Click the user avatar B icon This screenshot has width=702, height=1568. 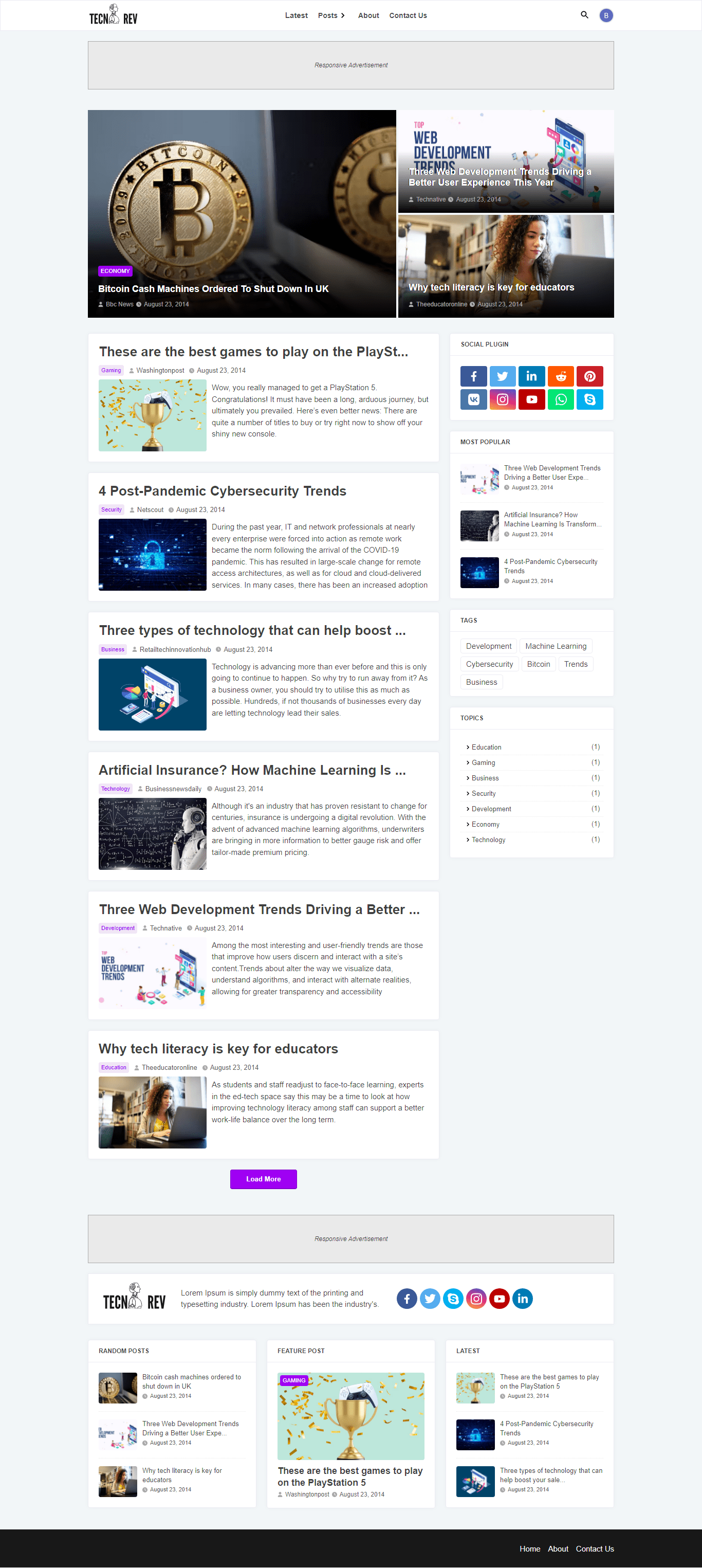coord(606,15)
